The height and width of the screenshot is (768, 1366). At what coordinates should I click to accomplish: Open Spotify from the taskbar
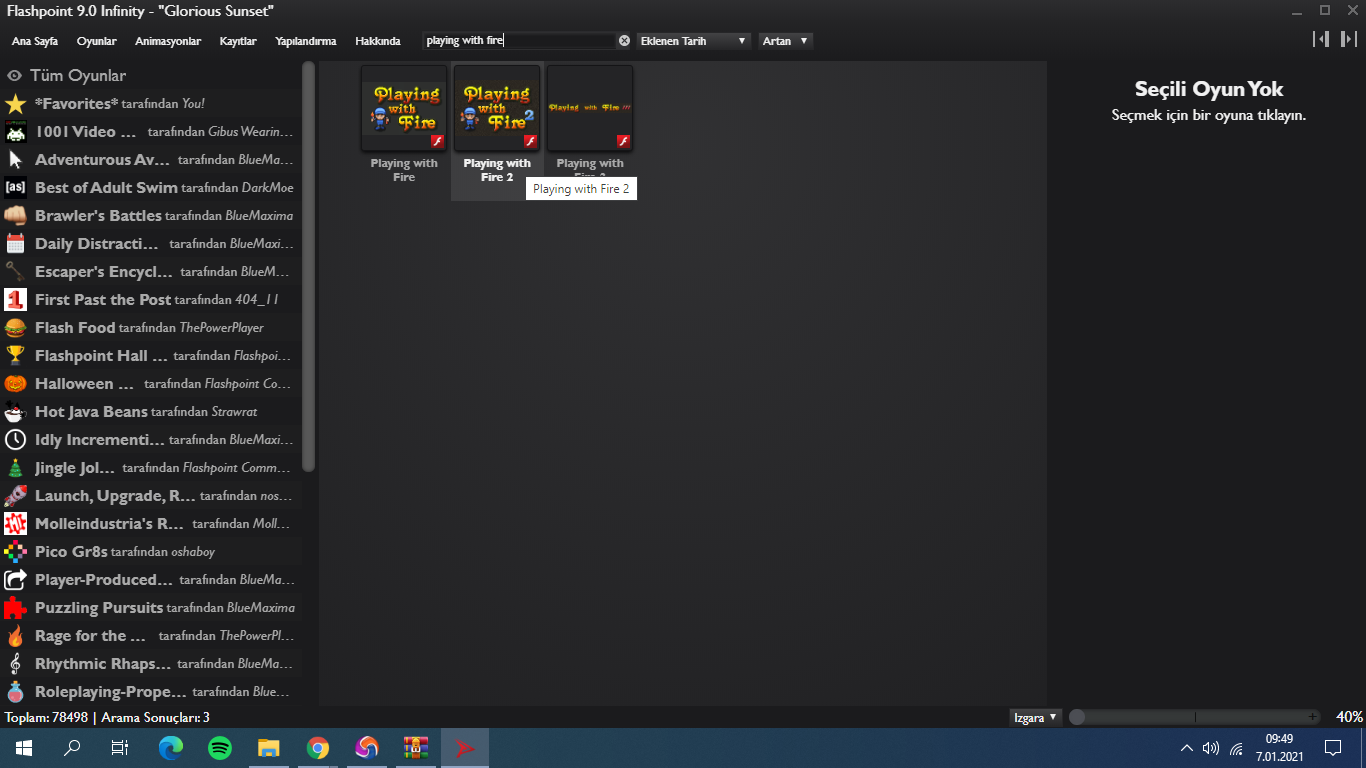tap(220, 748)
